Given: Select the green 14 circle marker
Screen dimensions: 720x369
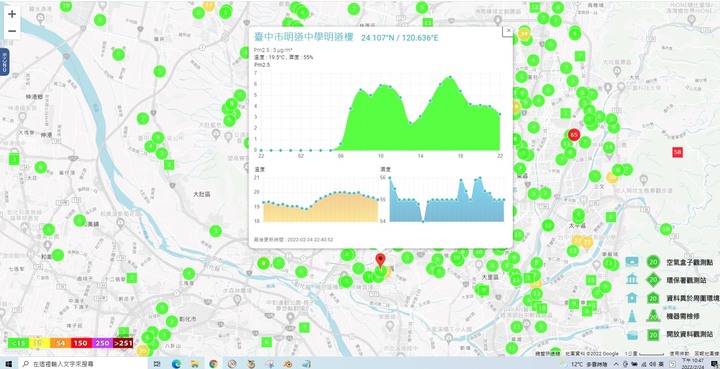Looking at the screenshot, I should coord(609,147).
